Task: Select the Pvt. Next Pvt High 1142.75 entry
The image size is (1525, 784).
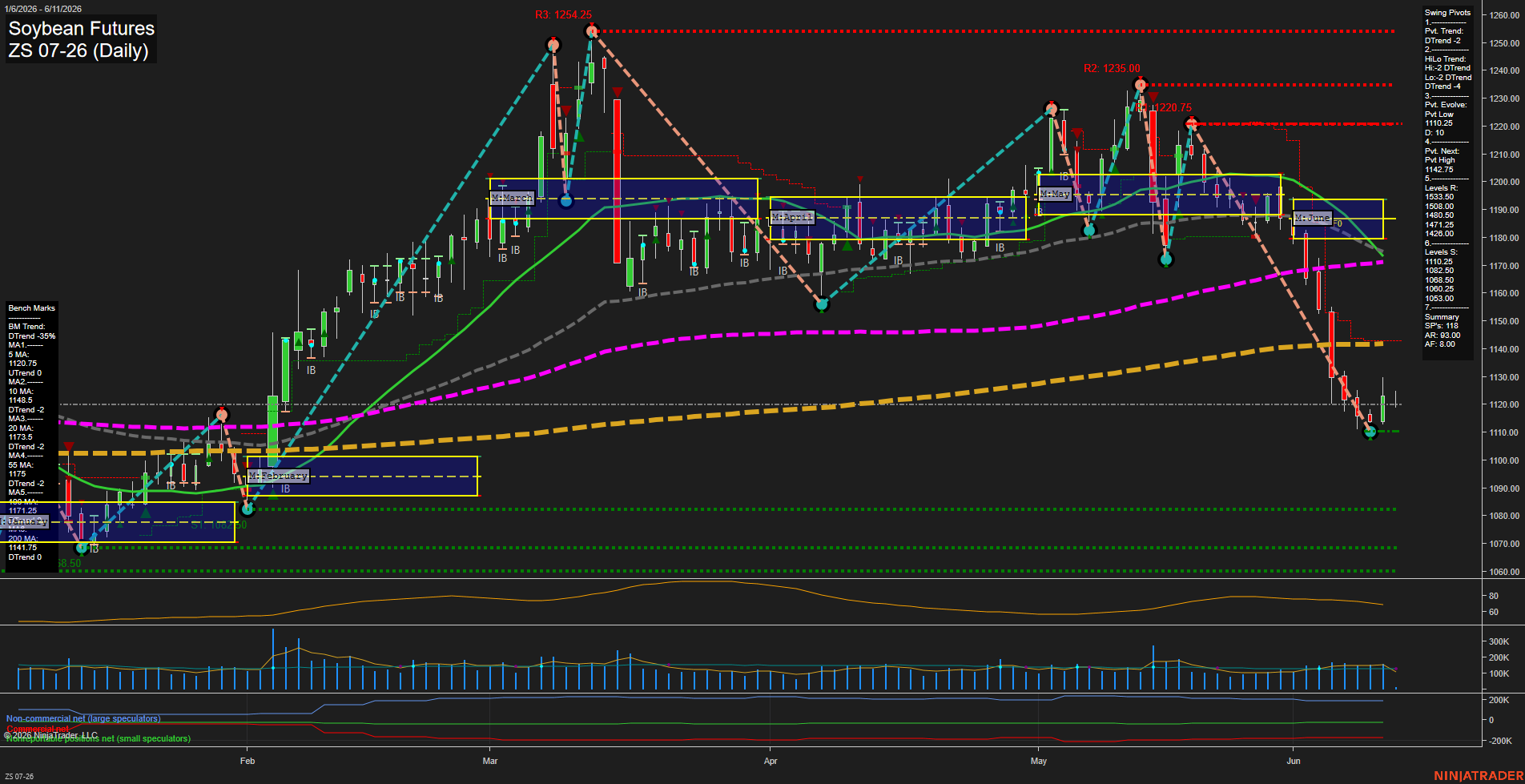Action: coord(1442,160)
